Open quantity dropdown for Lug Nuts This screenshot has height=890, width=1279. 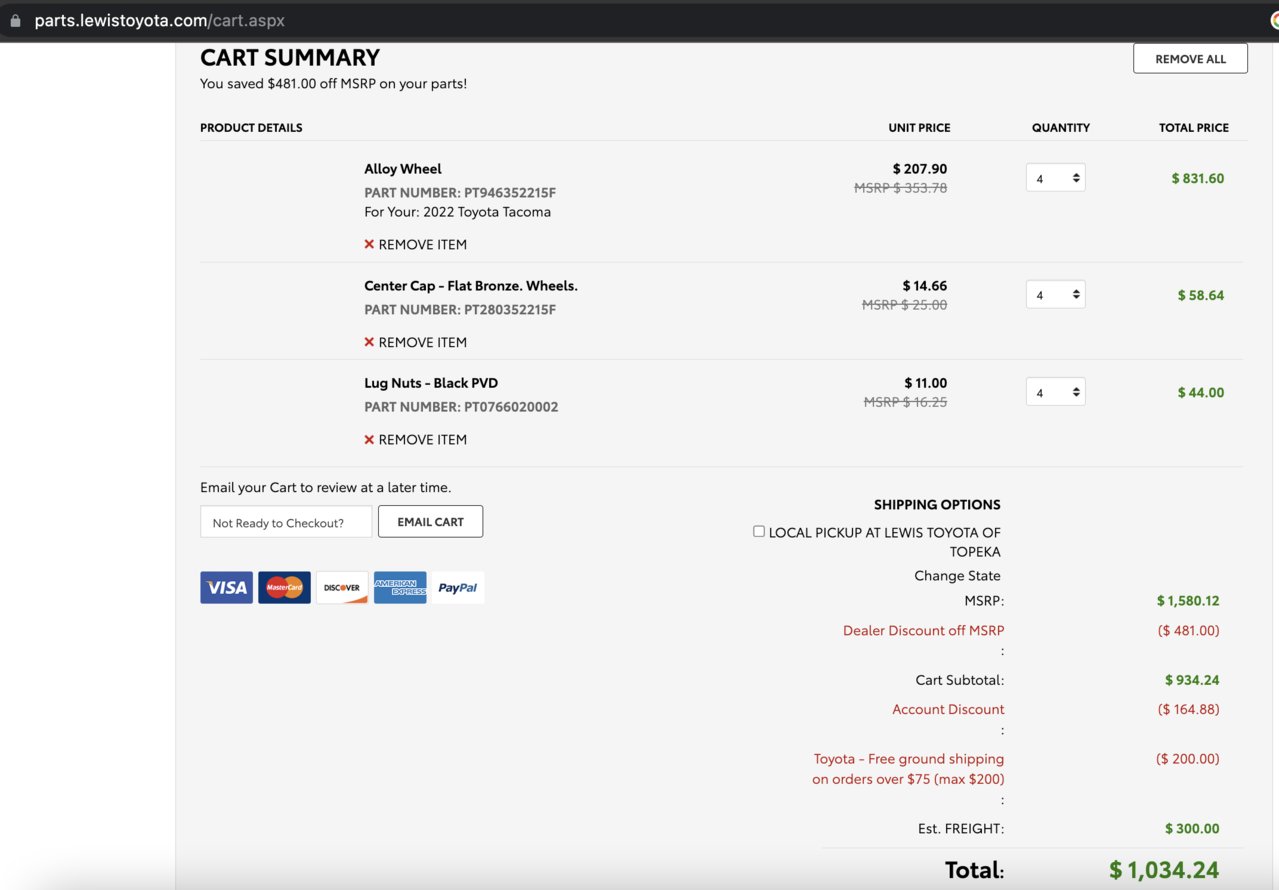click(1055, 392)
